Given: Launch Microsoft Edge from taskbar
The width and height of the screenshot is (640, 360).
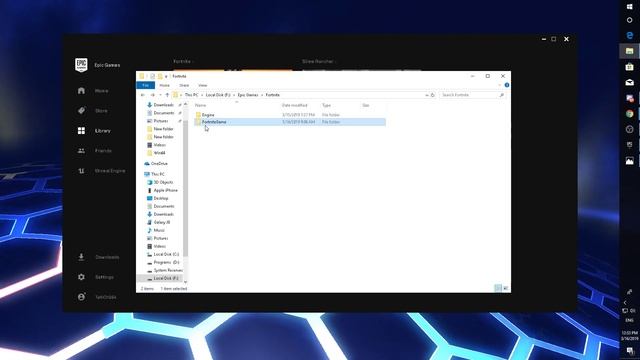Looking at the screenshot, I should tap(629, 36).
